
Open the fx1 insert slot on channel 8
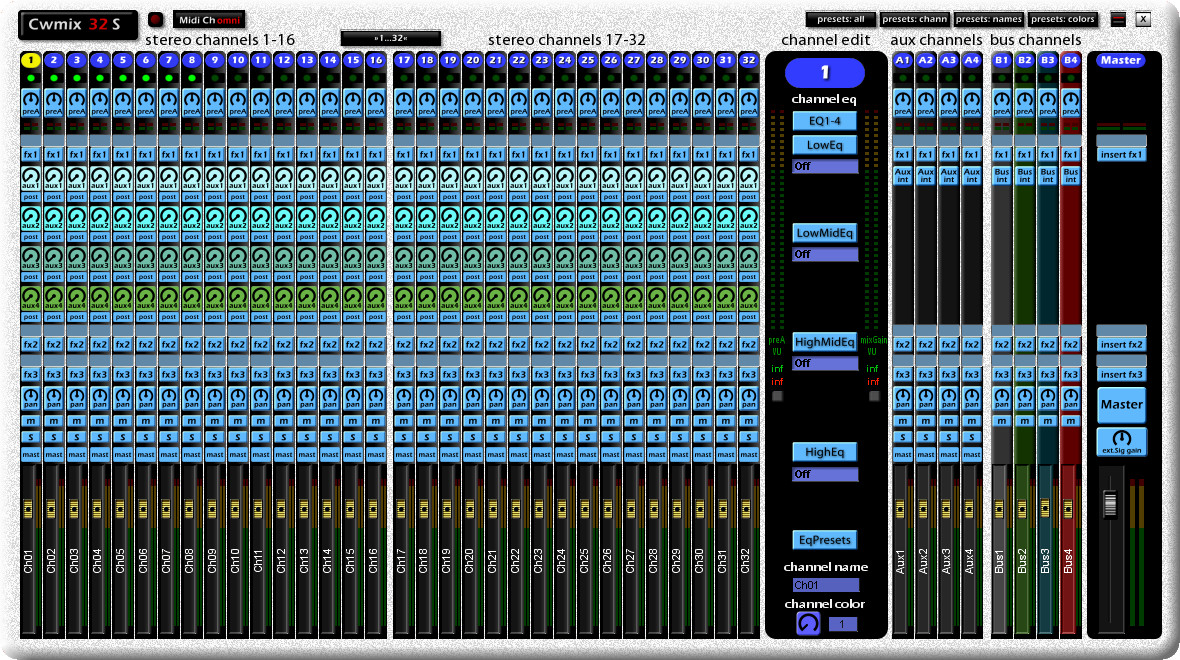pyautogui.click(x=190, y=154)
